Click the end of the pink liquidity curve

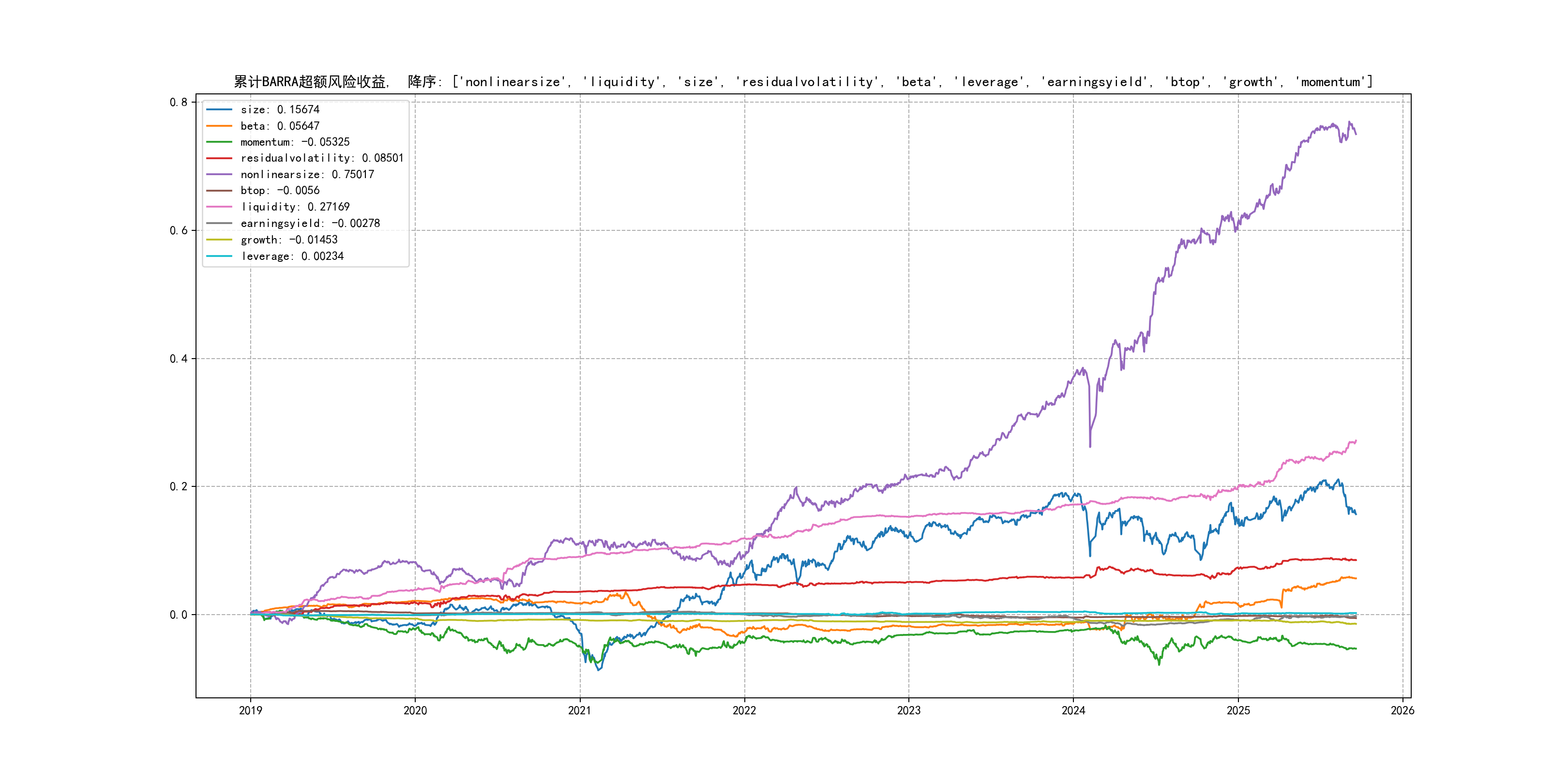point(1356,441)
